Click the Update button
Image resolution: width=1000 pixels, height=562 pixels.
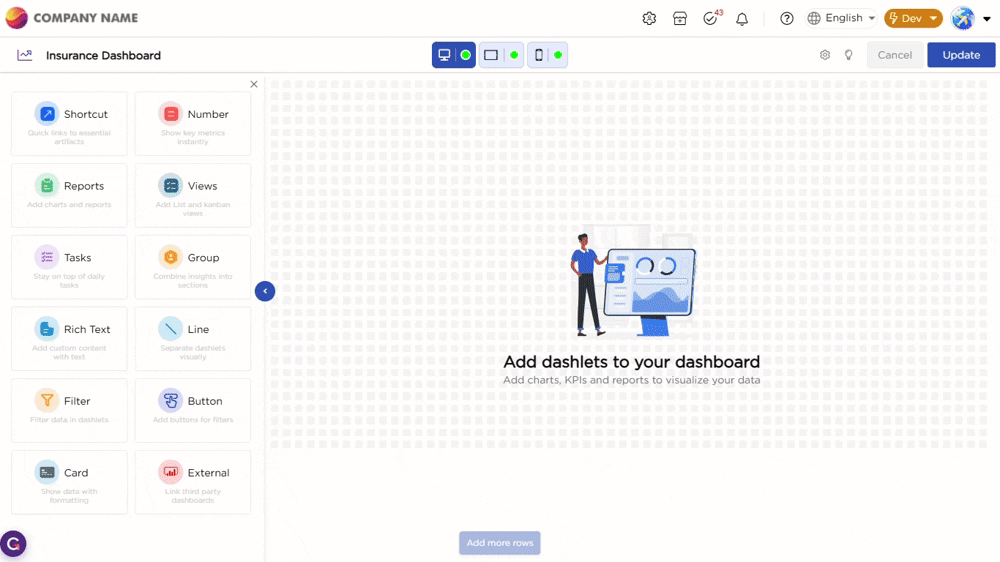click(x=961, y=55)
